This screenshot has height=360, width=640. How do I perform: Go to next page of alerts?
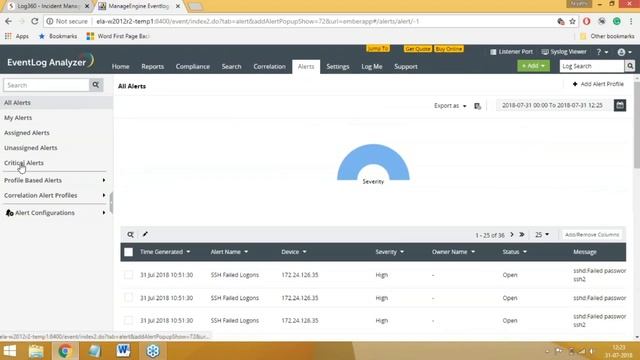512,235
